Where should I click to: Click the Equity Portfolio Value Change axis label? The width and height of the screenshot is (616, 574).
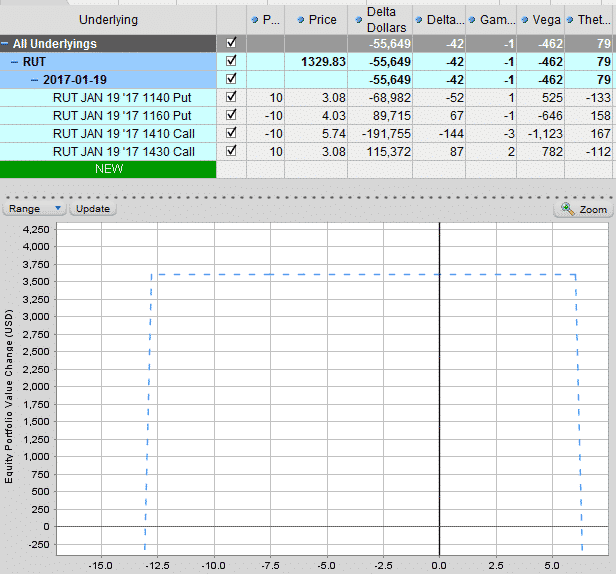coord(9,396)
